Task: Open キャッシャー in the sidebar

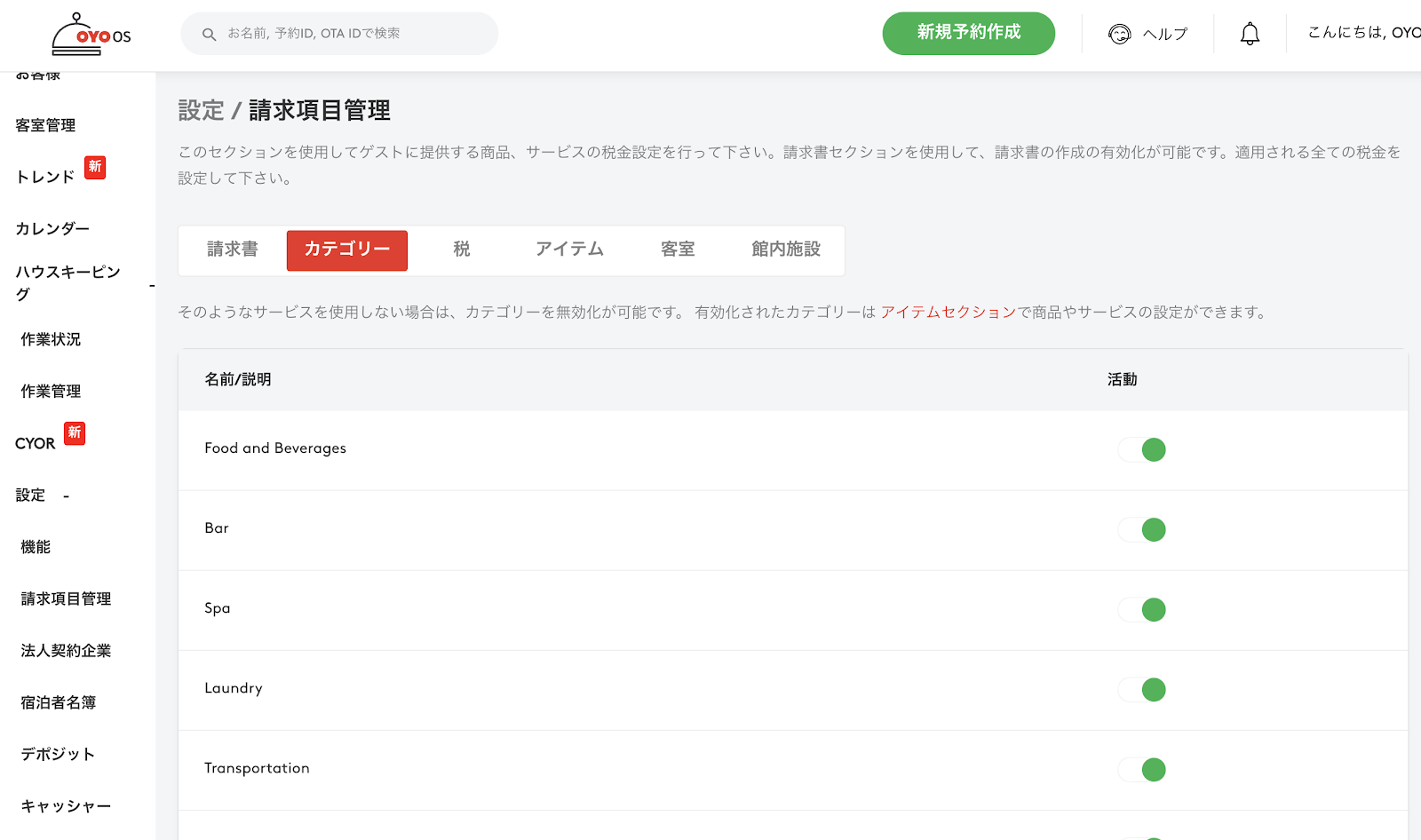Action: coord(66,805)
